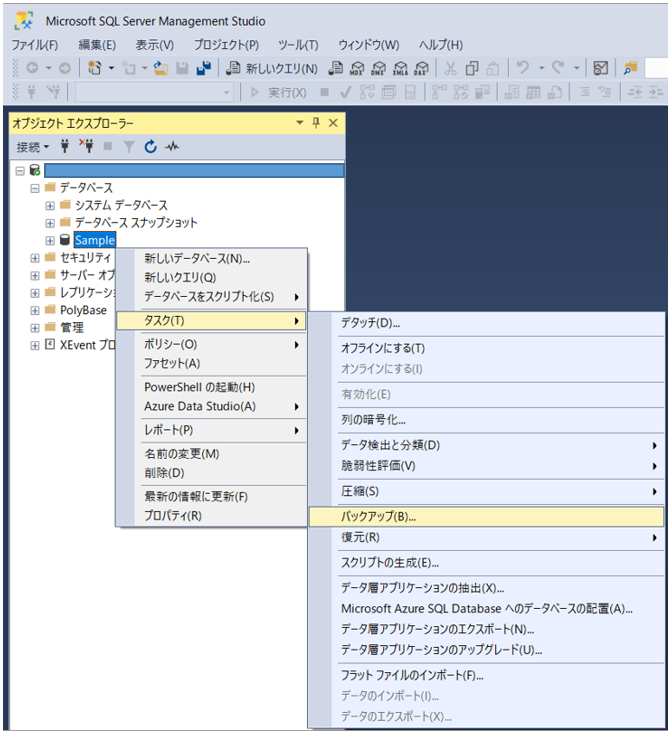
Task: Choose バックアップ(B)... in tasks submenu
Action: (x=487, y=517)
